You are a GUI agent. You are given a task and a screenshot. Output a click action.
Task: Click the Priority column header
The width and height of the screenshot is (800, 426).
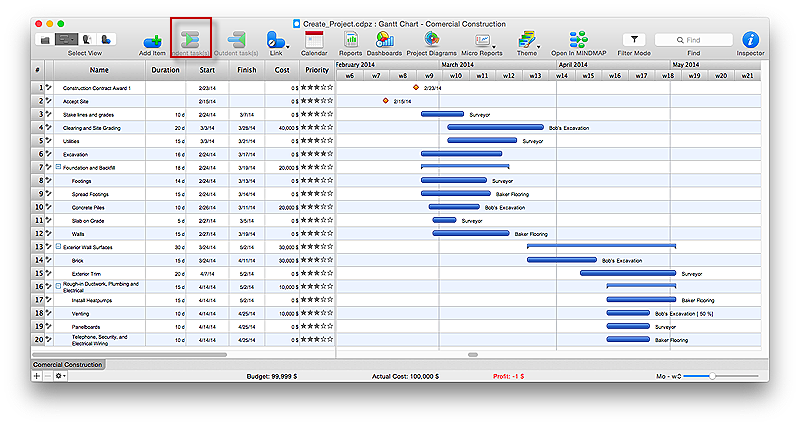(317, 70)
